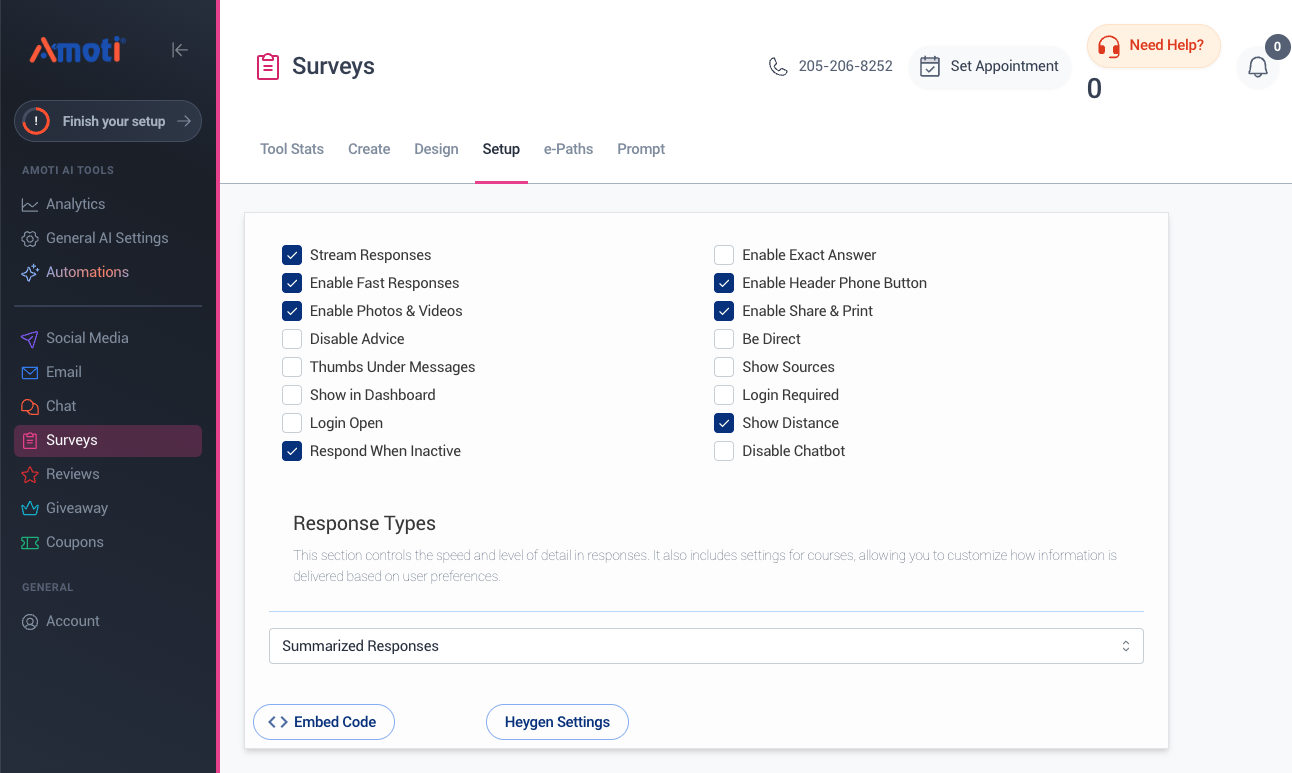Switch to the Design tab

[436, 149]
